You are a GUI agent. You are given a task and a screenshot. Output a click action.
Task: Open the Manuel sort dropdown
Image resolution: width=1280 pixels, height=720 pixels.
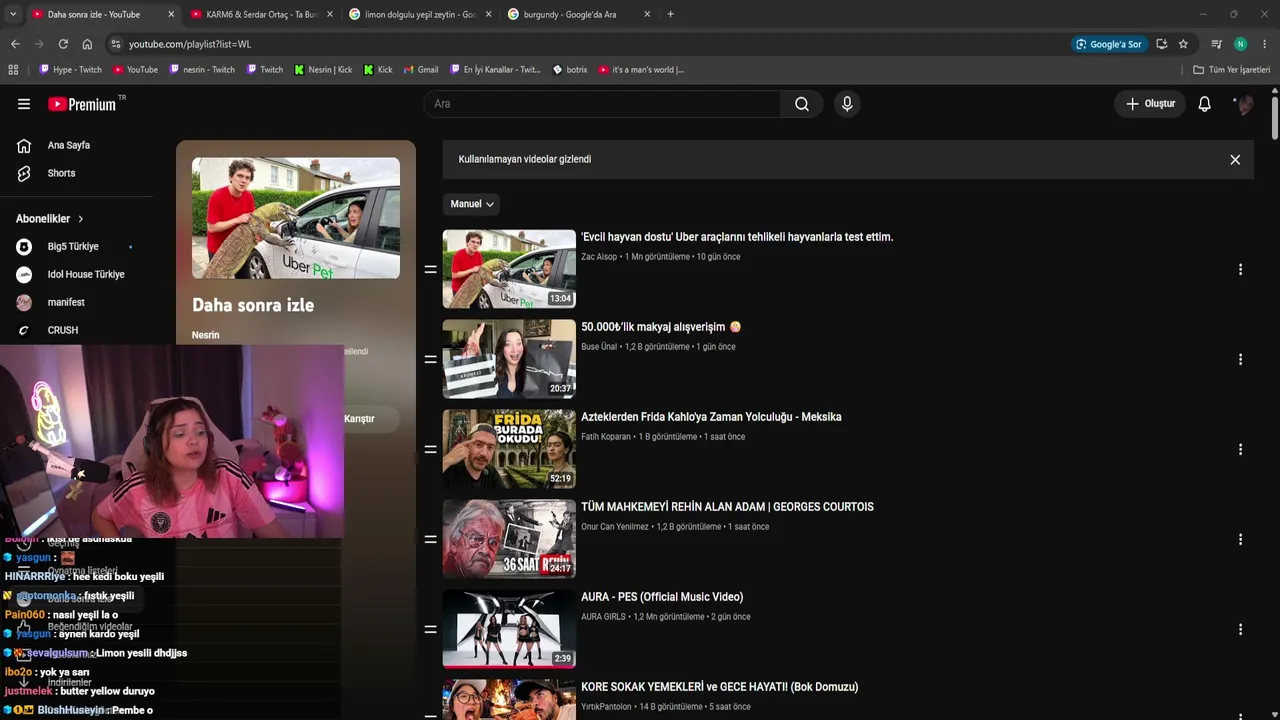(x=471, y=204)
